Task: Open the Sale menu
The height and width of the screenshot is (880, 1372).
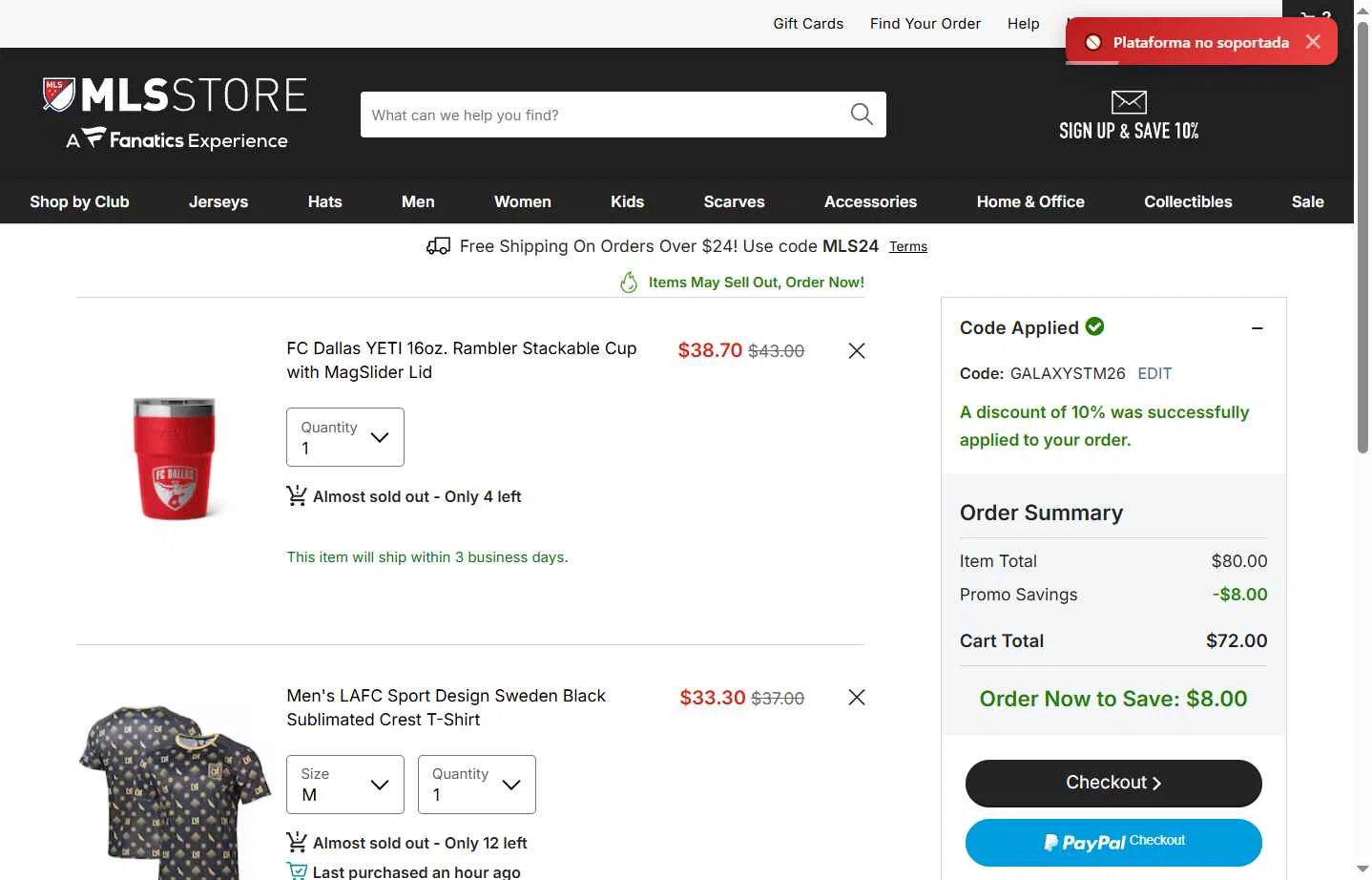Action: click(x=1308, y=201)
